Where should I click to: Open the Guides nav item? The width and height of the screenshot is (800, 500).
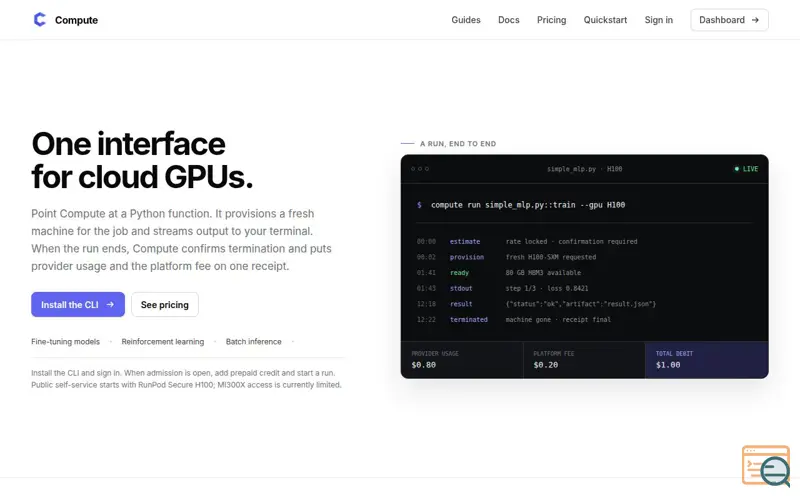coord(466,20)
